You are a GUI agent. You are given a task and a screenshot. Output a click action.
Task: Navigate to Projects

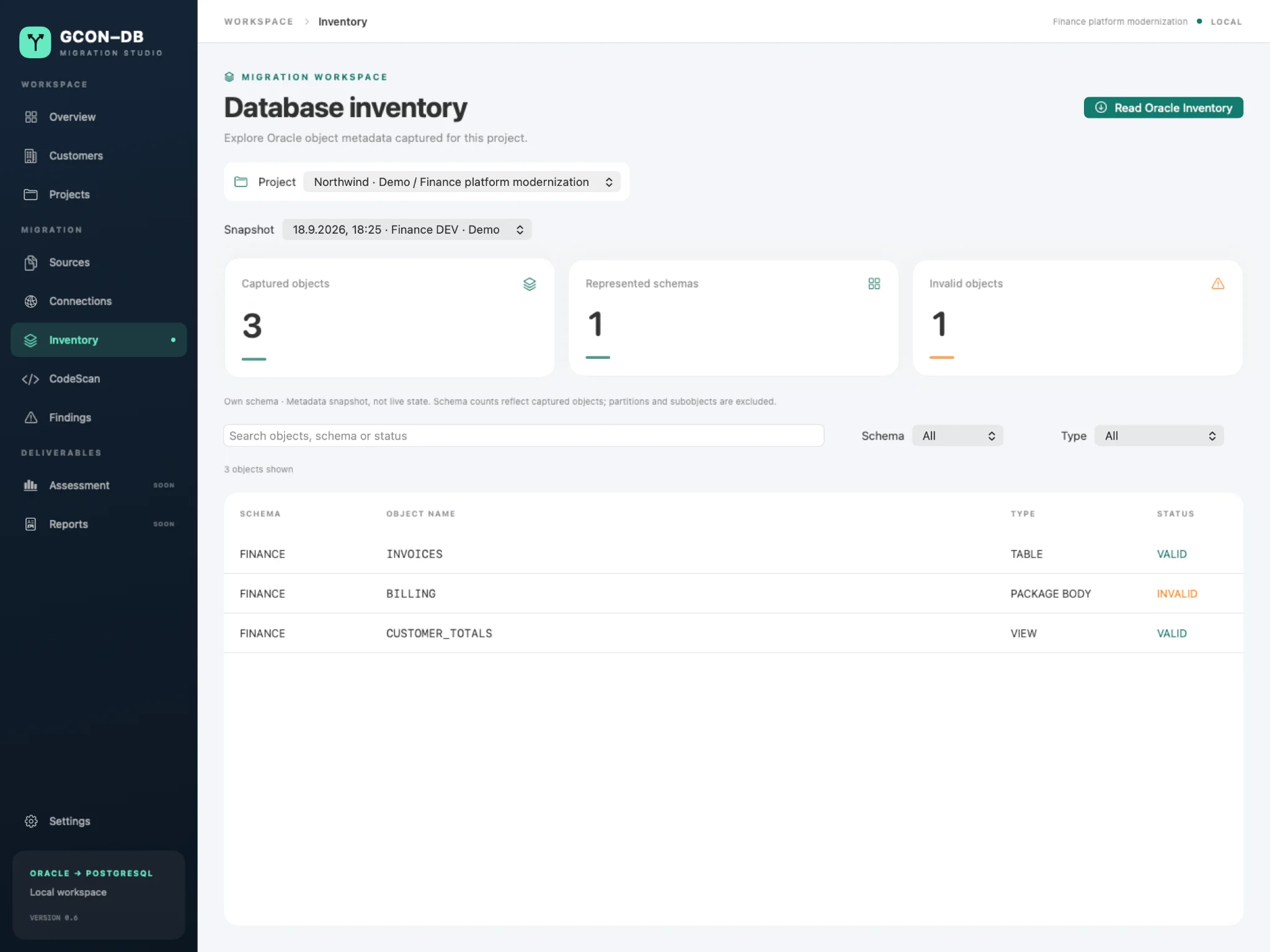pos(99,195)
